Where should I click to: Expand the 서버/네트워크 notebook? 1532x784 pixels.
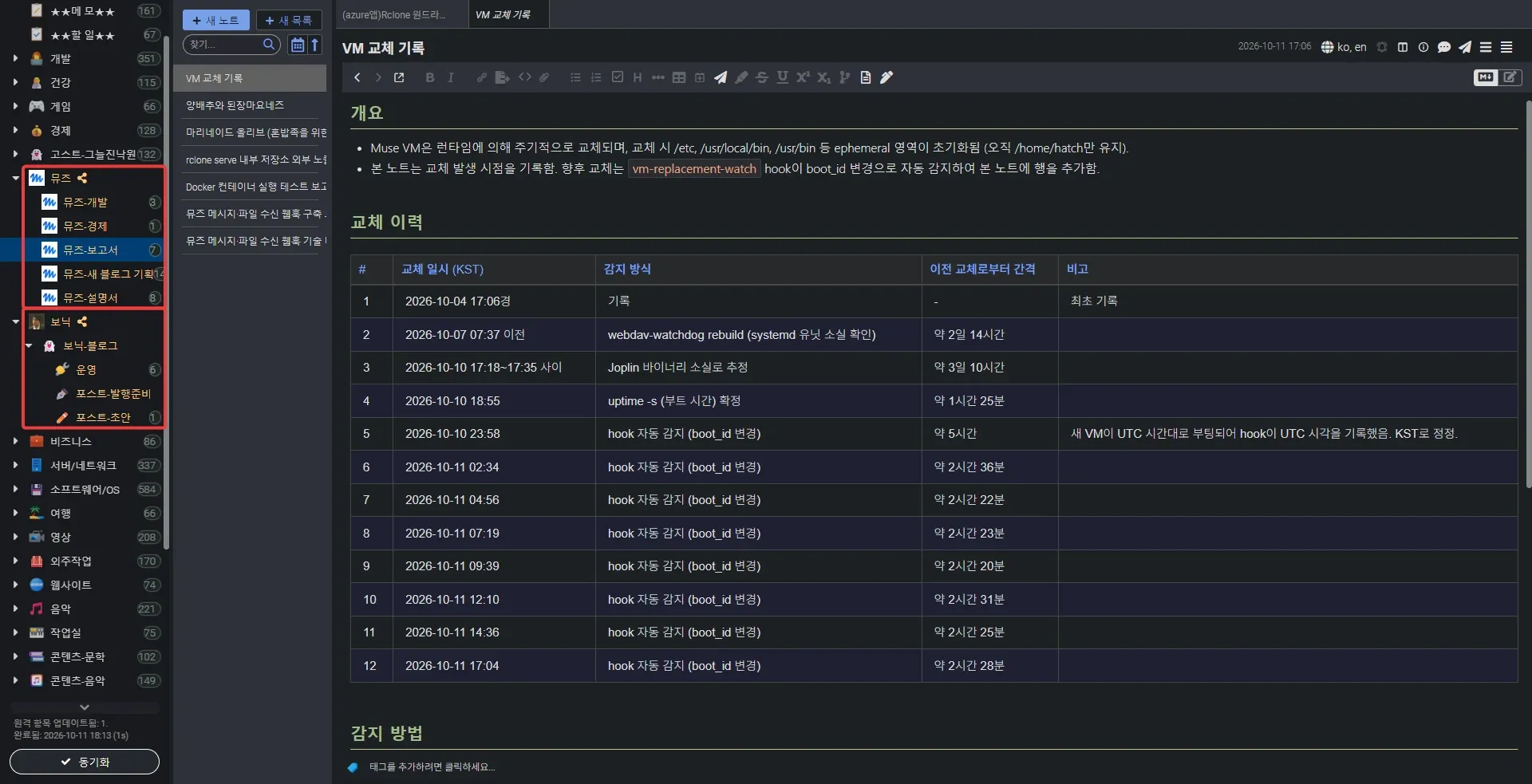pos(15,465)
